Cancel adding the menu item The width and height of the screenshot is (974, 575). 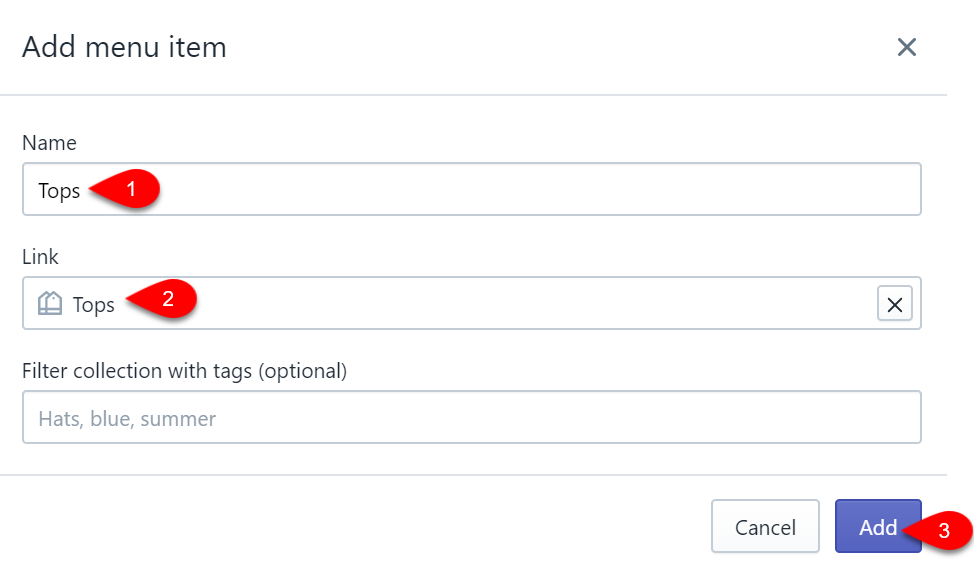point(765,526)
